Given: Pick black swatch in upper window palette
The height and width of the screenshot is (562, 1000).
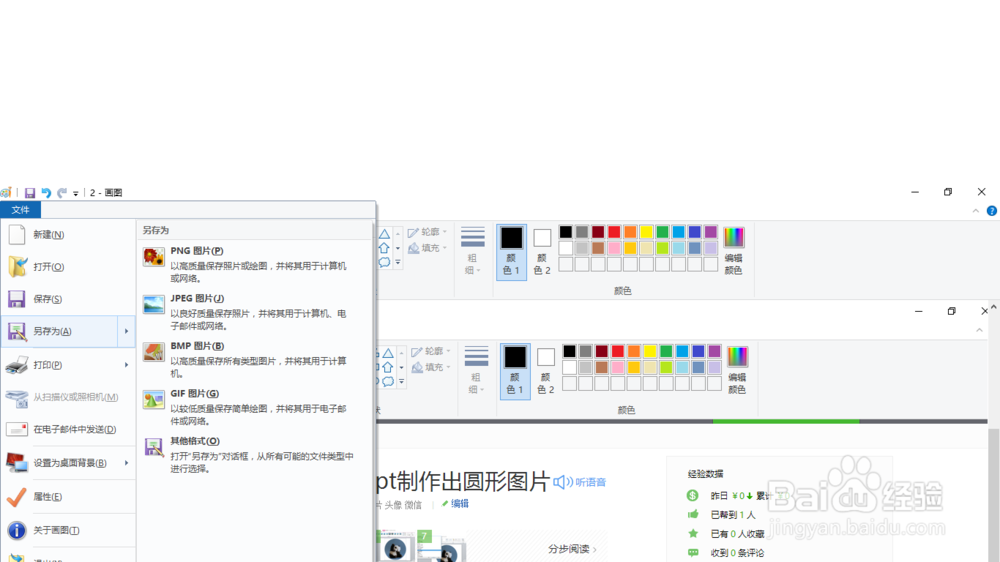Looking at the screenshot, I should point(566,232).
